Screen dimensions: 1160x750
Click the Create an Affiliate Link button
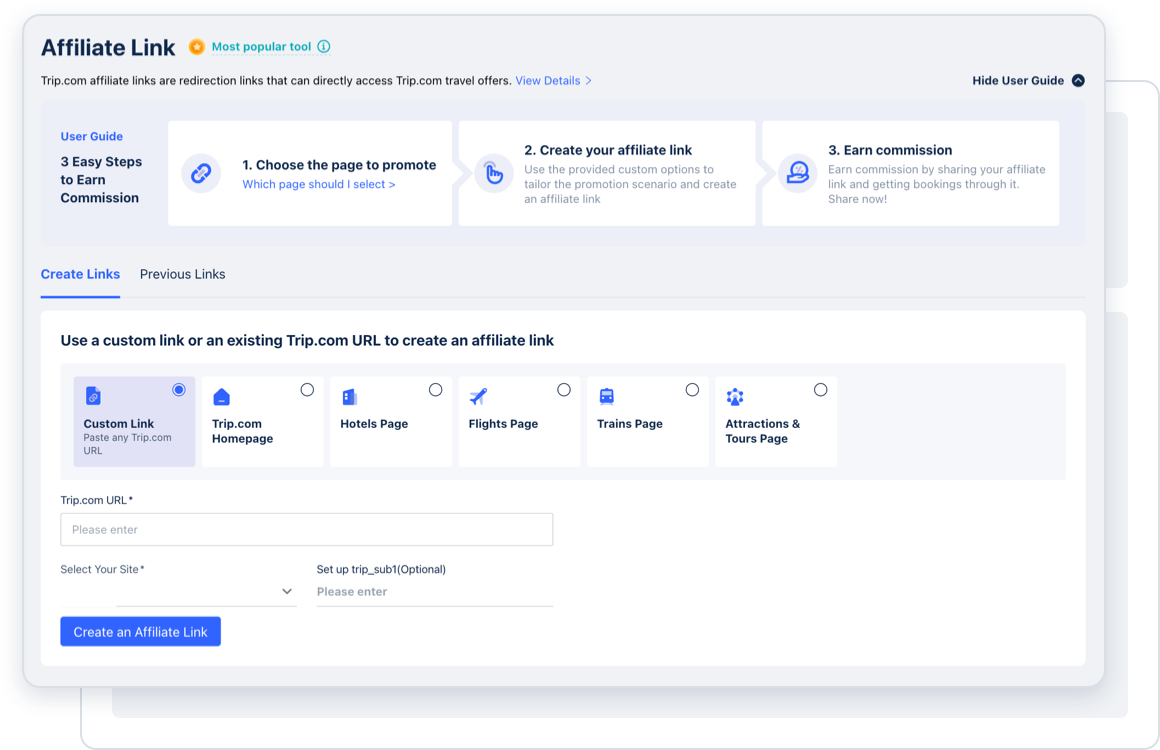tap(141, 632)
